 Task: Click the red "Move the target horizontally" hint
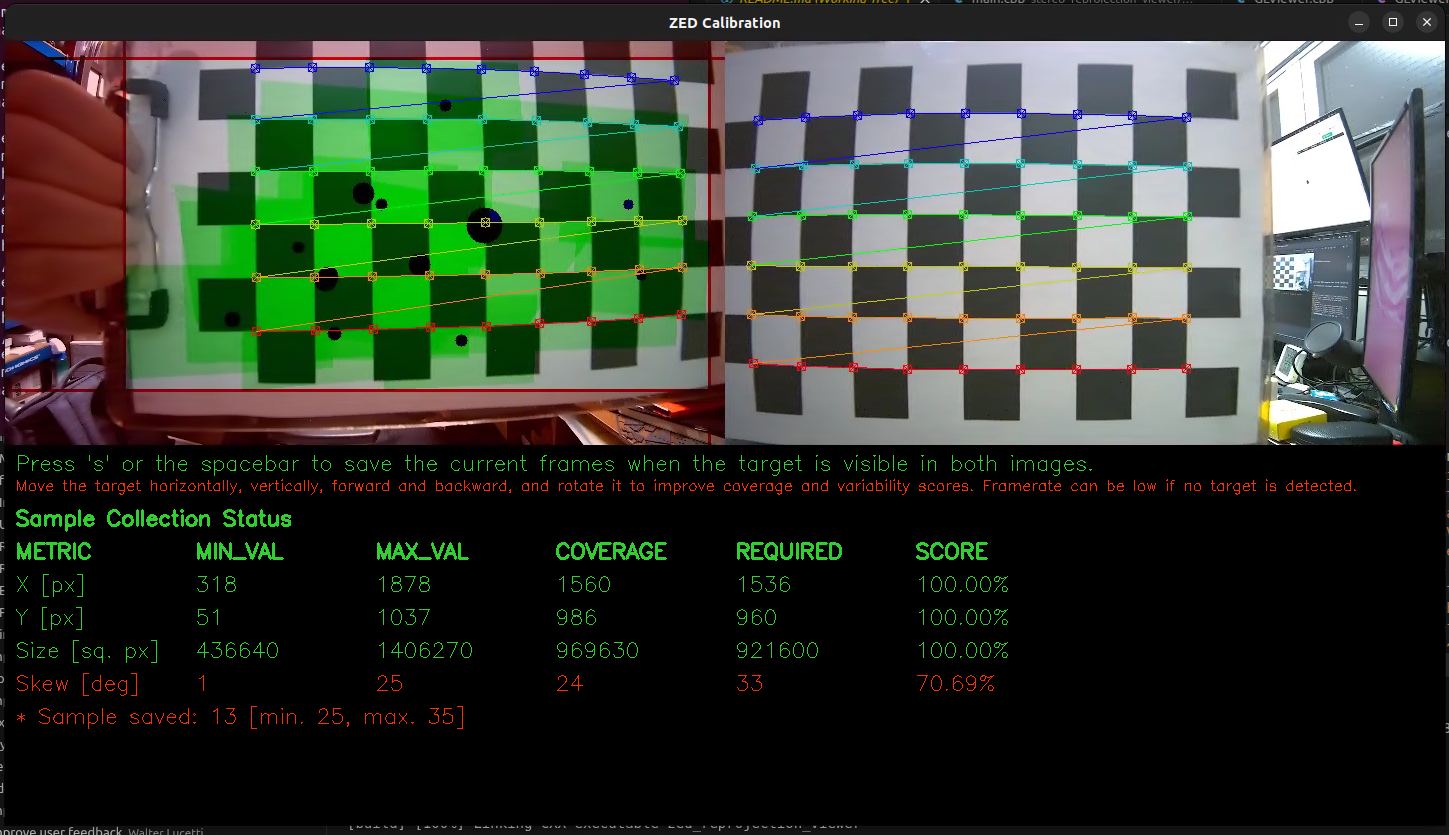[686, 487]
